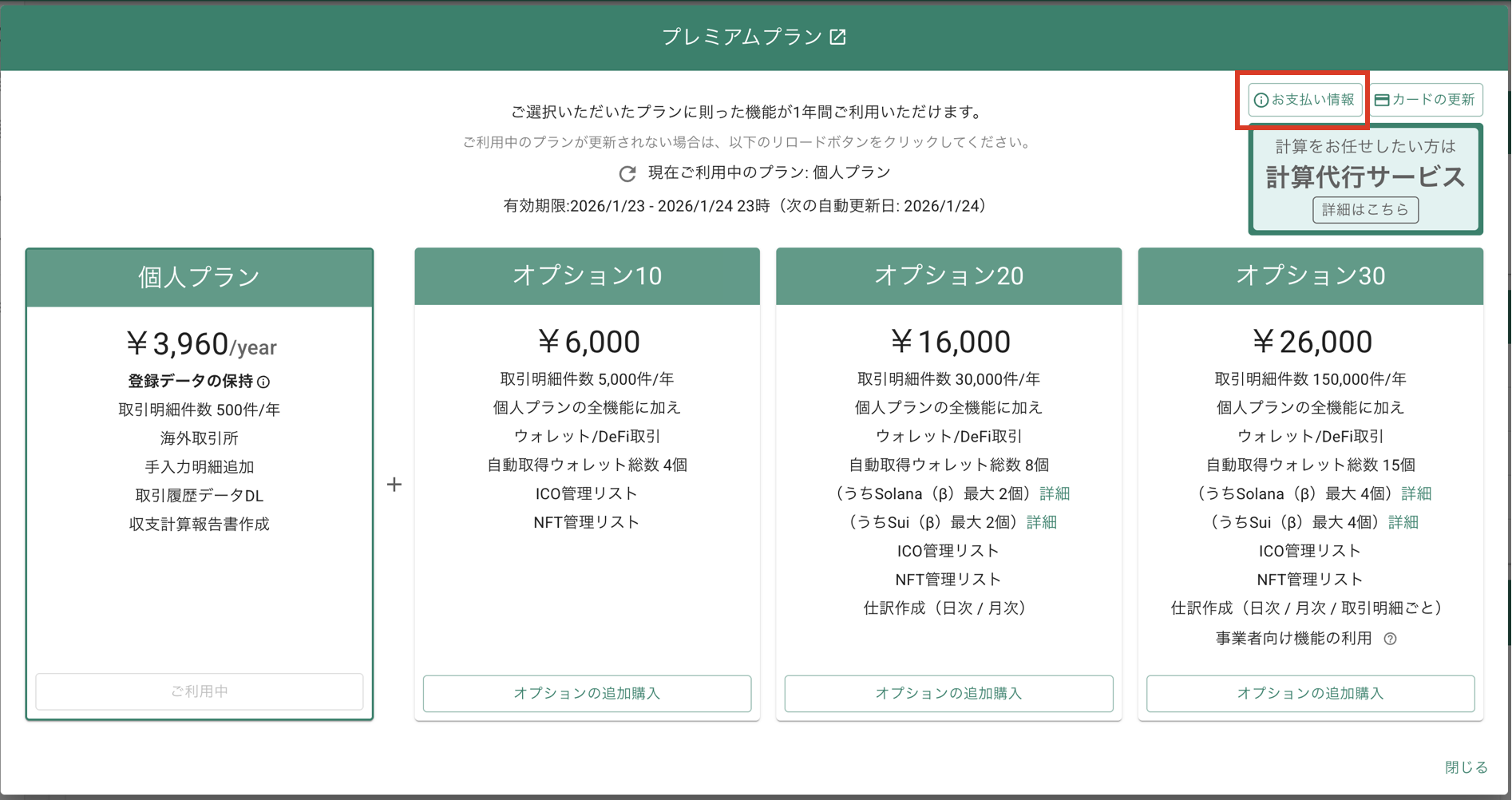Click 取引履歴データDL feature text
Image resolution: width=1512 pixels, height=800 pixels.
pyautogui.click(x=200, y=496)
